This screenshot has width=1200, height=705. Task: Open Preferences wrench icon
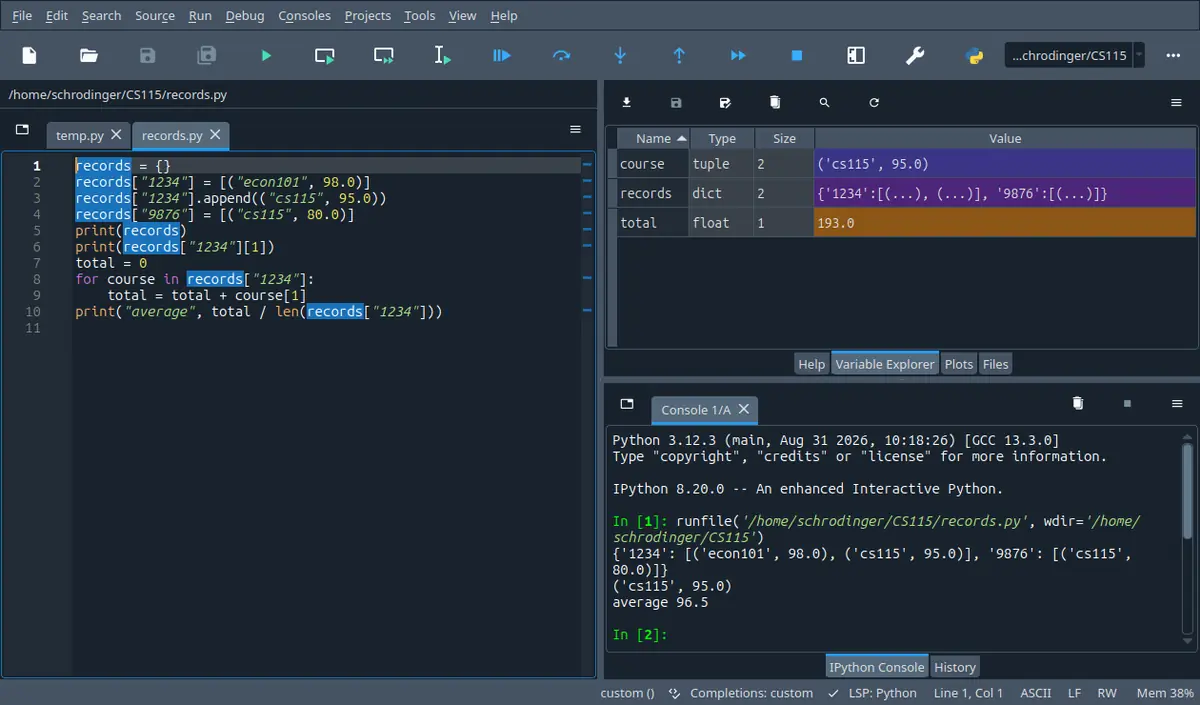[x=915, y=56]
